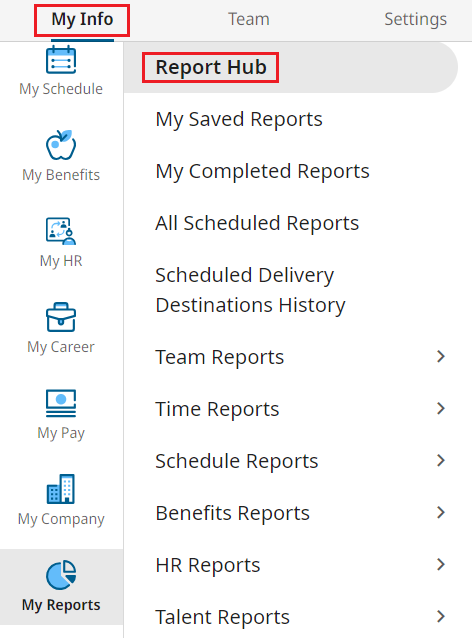Open Scheduled Delivery Destinations History
472x638 pixels.
pyautogui.click(x=250, y=290)
